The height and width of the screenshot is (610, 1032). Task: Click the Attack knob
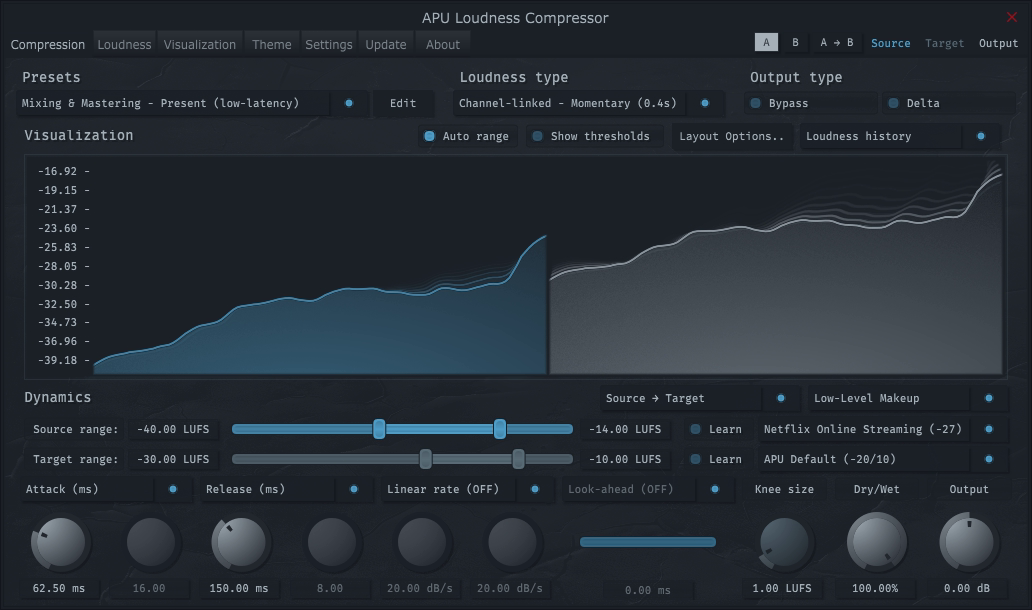(61, 543)
